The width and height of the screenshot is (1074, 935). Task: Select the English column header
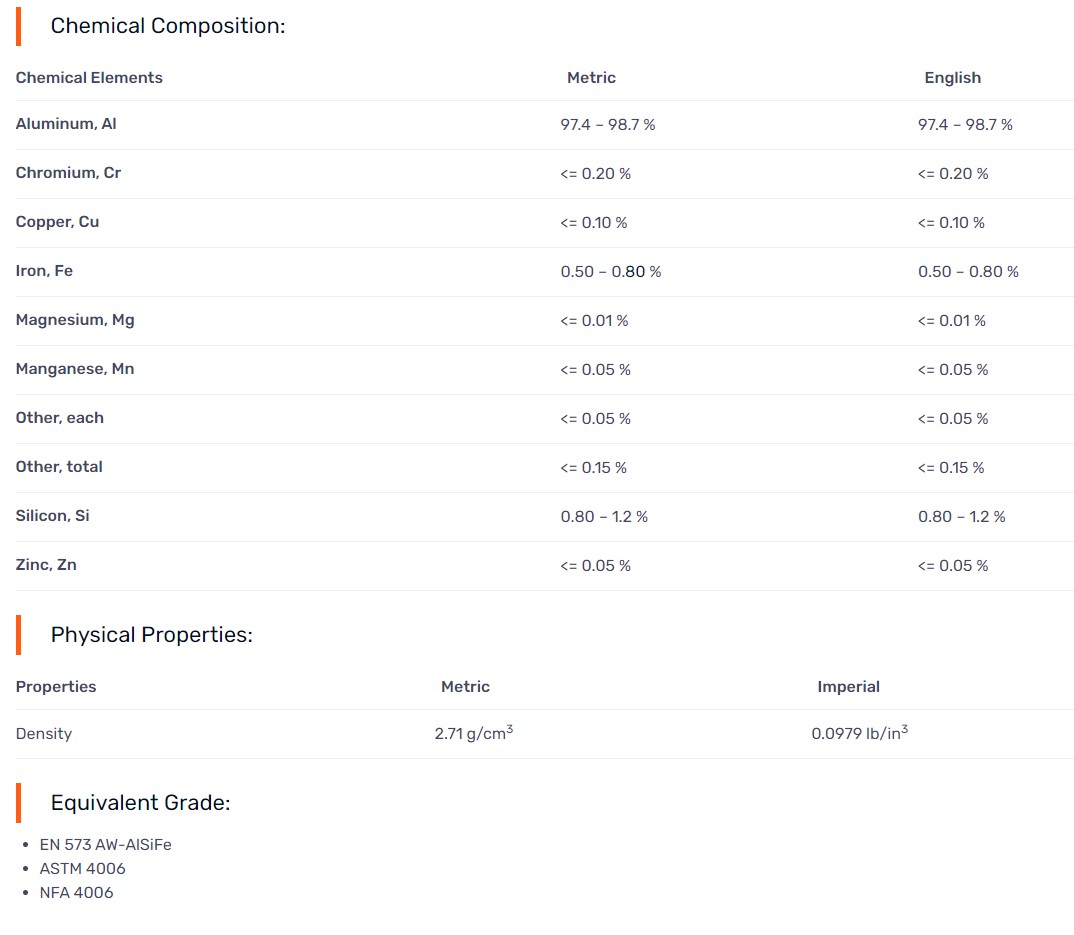click(x=952, y=78)
